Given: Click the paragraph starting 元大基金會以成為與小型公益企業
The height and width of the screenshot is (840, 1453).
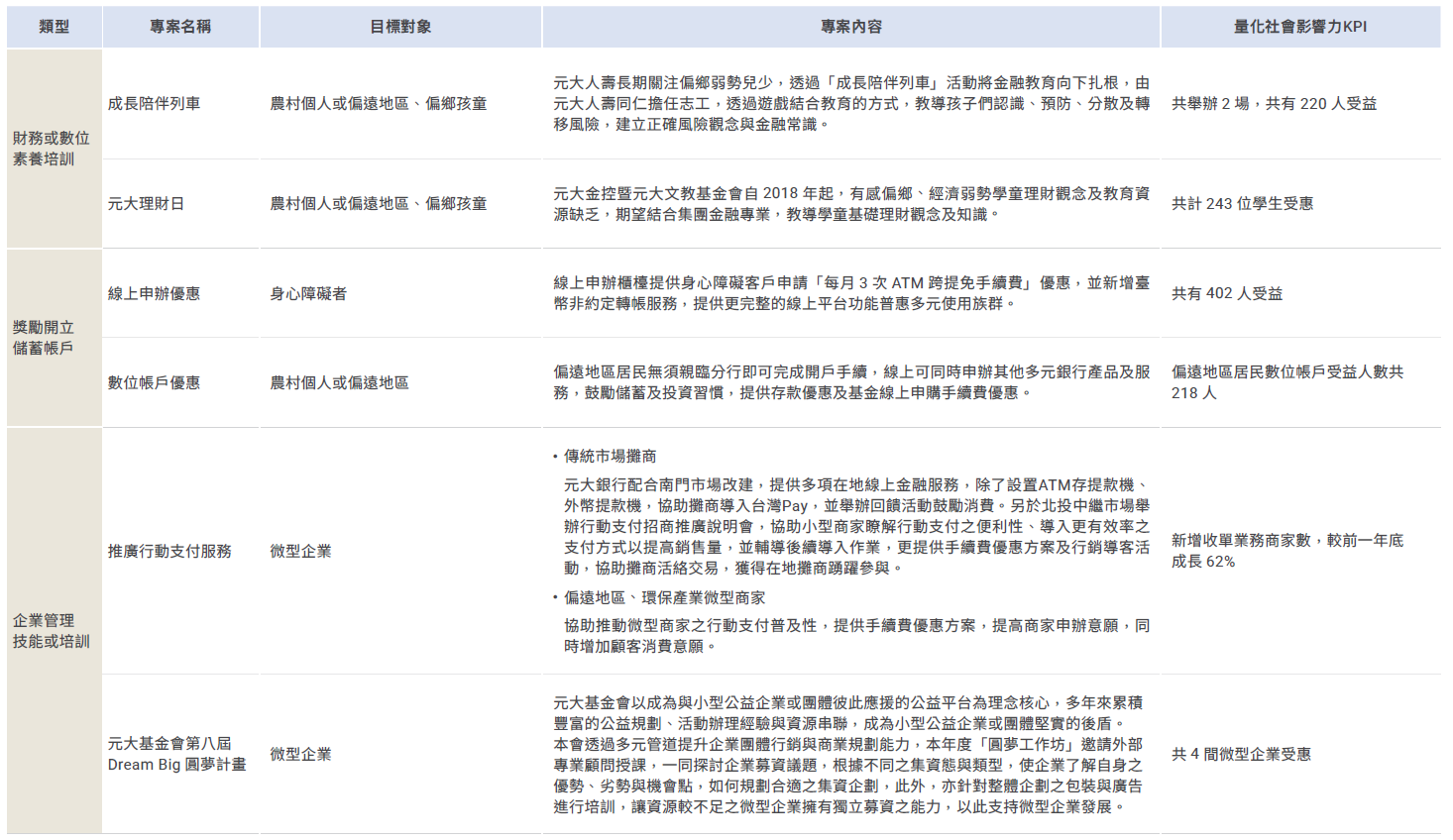Looking at the screenshot, I should point(848,713).
